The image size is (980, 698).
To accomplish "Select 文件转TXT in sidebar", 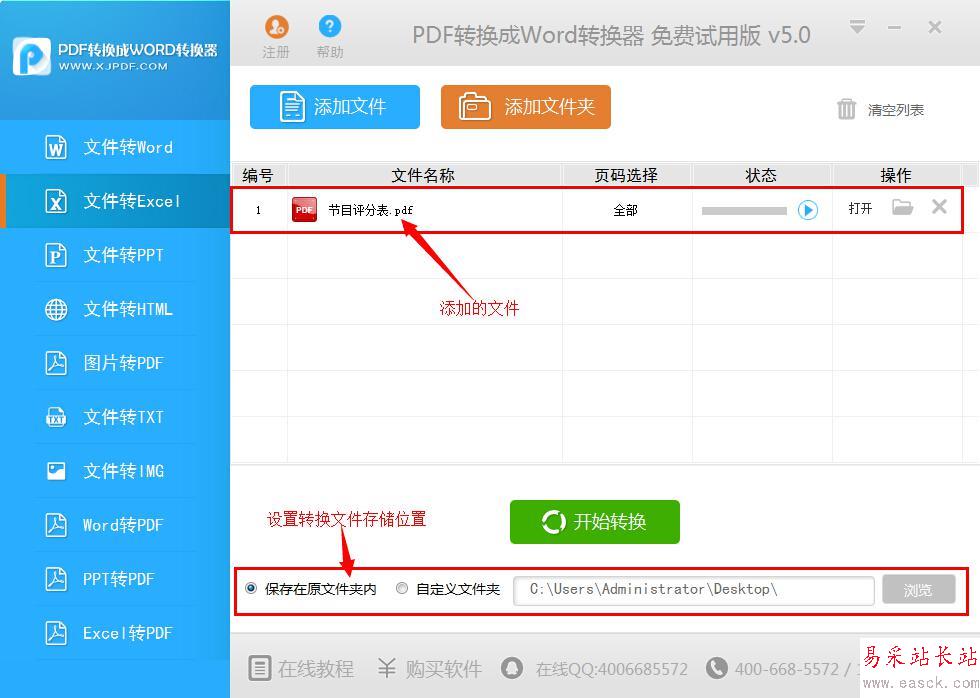I will tap(115, 417).
